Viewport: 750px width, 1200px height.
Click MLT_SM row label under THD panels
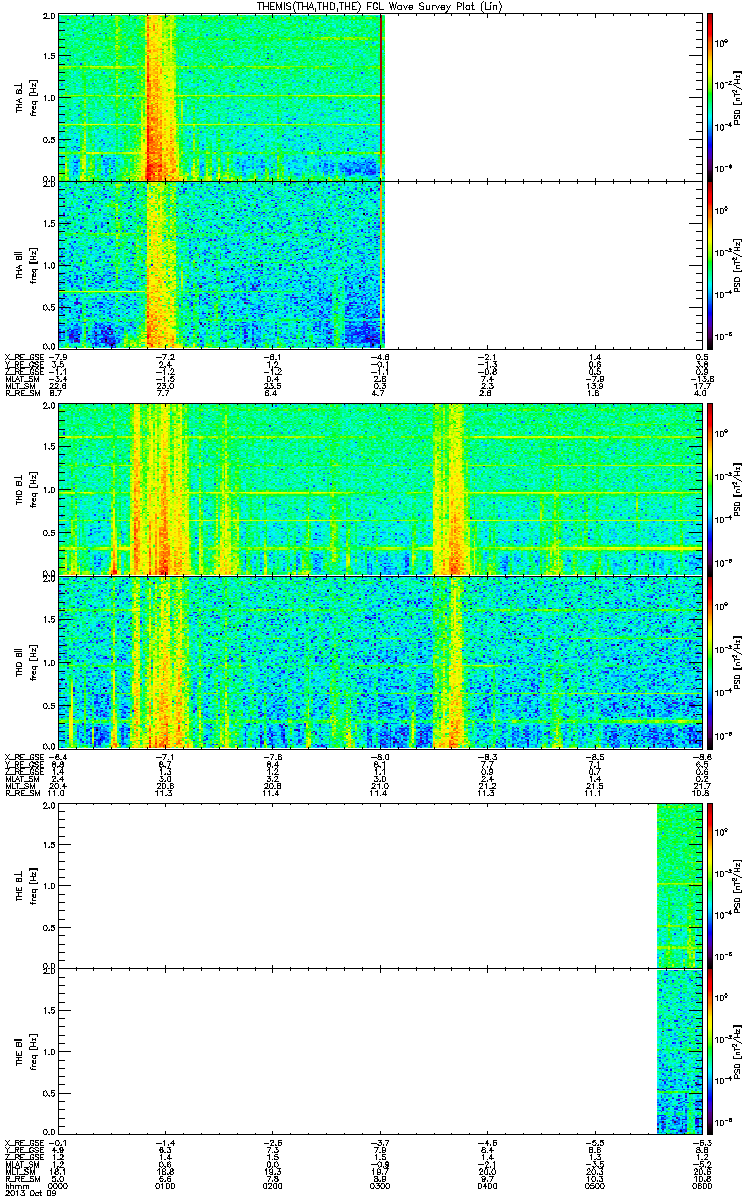point(19,784)
